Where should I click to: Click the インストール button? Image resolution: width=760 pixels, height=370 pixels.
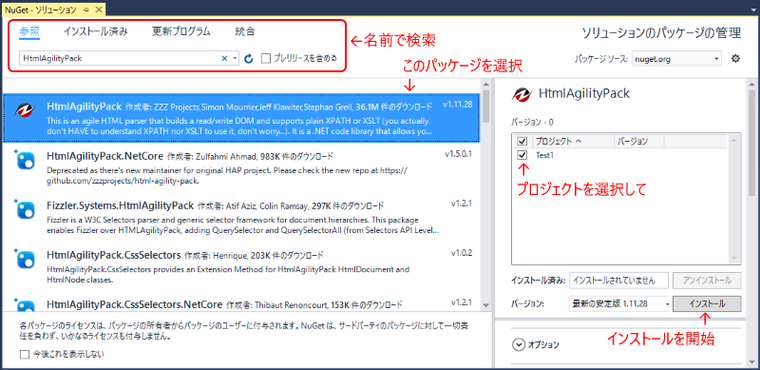(707, 304)
